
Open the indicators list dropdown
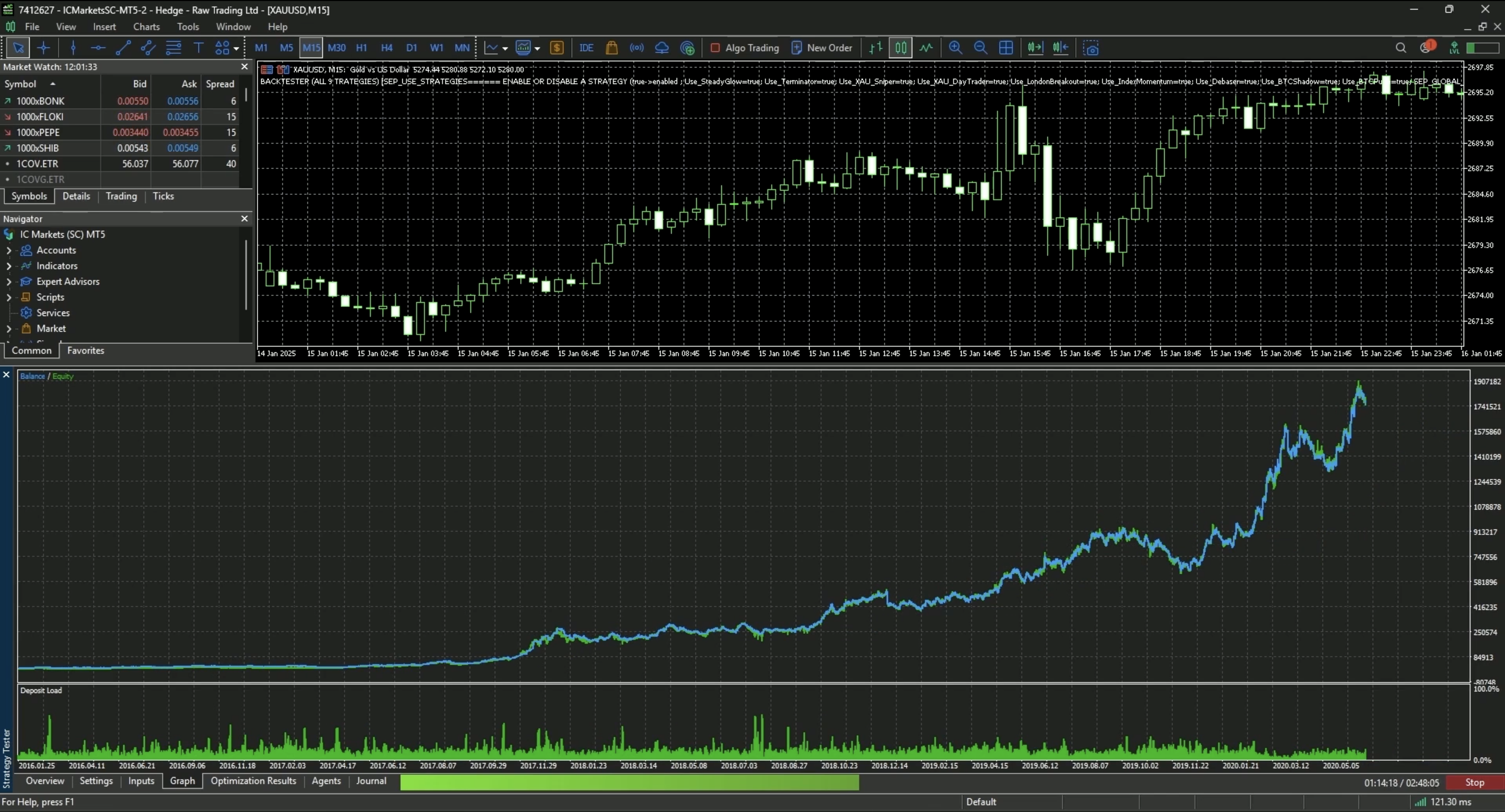pos(538,49)
